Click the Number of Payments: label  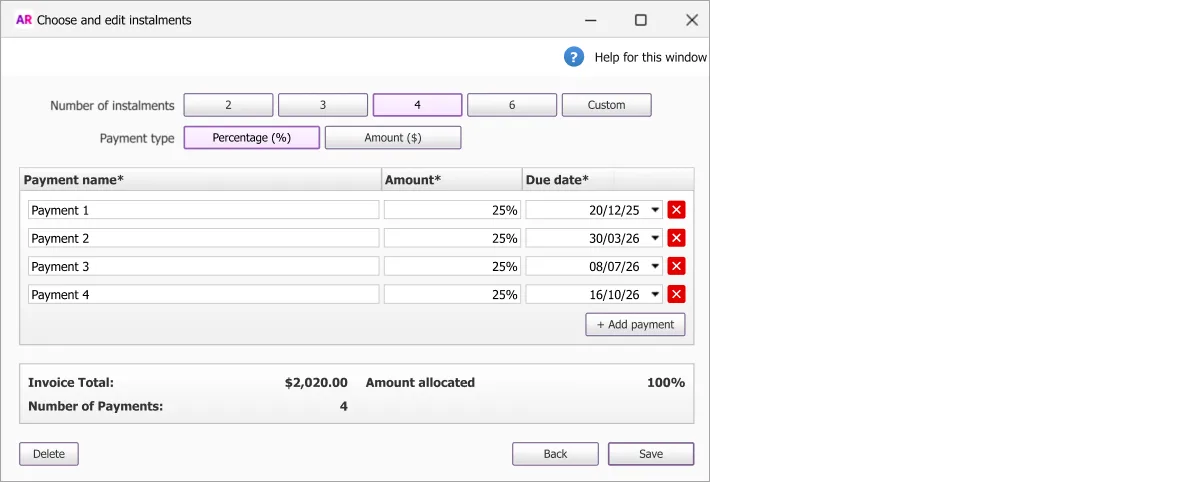coord(95,406)
